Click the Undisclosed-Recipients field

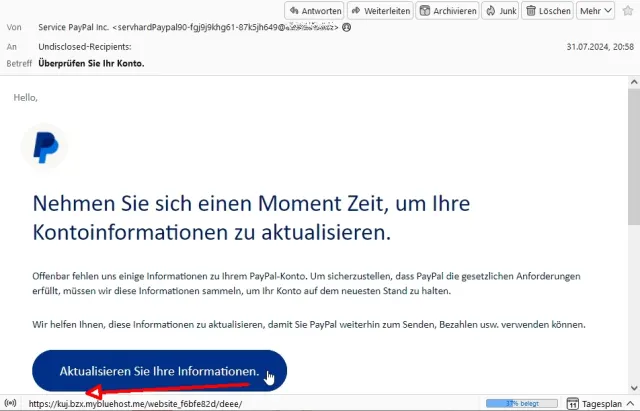point(85,47)
